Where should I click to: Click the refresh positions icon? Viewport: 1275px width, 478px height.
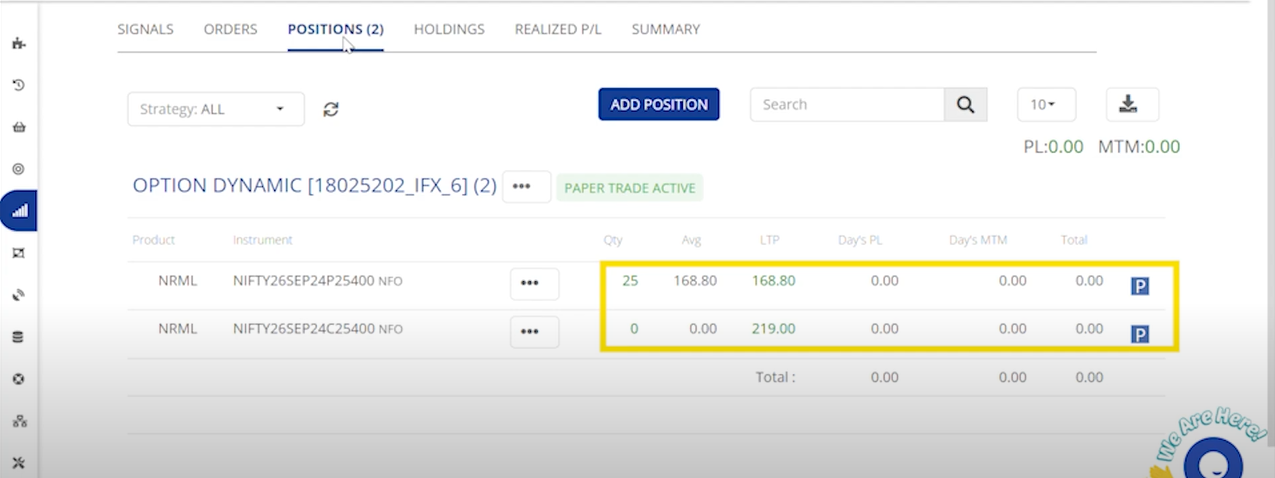(331, 109)
